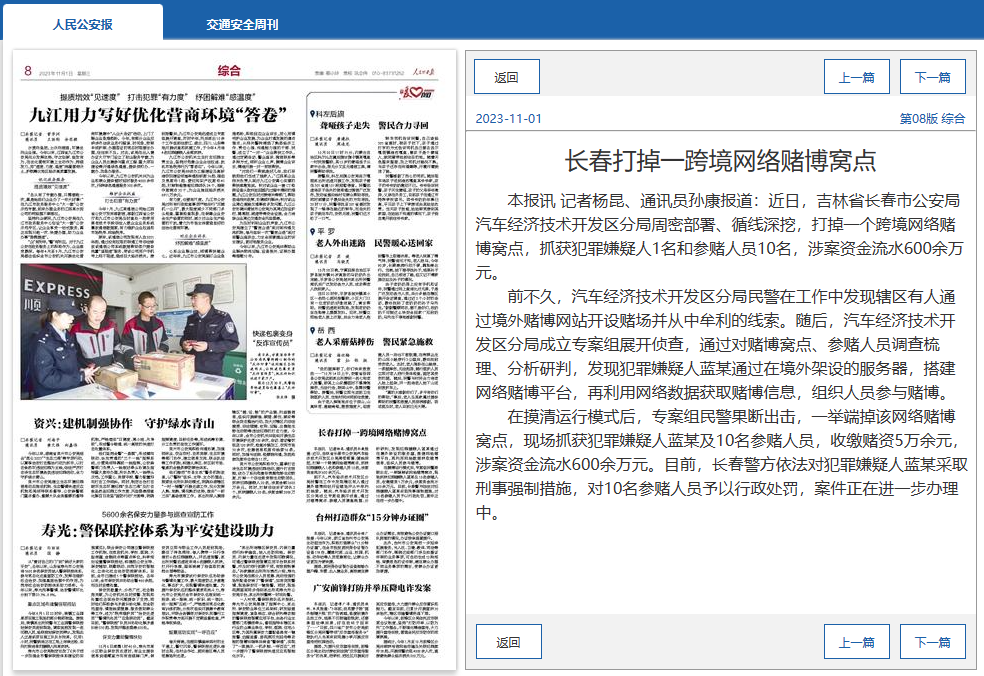The height and width of the screenshot is (676, 984).
Task: Click the location pin beside 科左后旗
Action: 313,114
